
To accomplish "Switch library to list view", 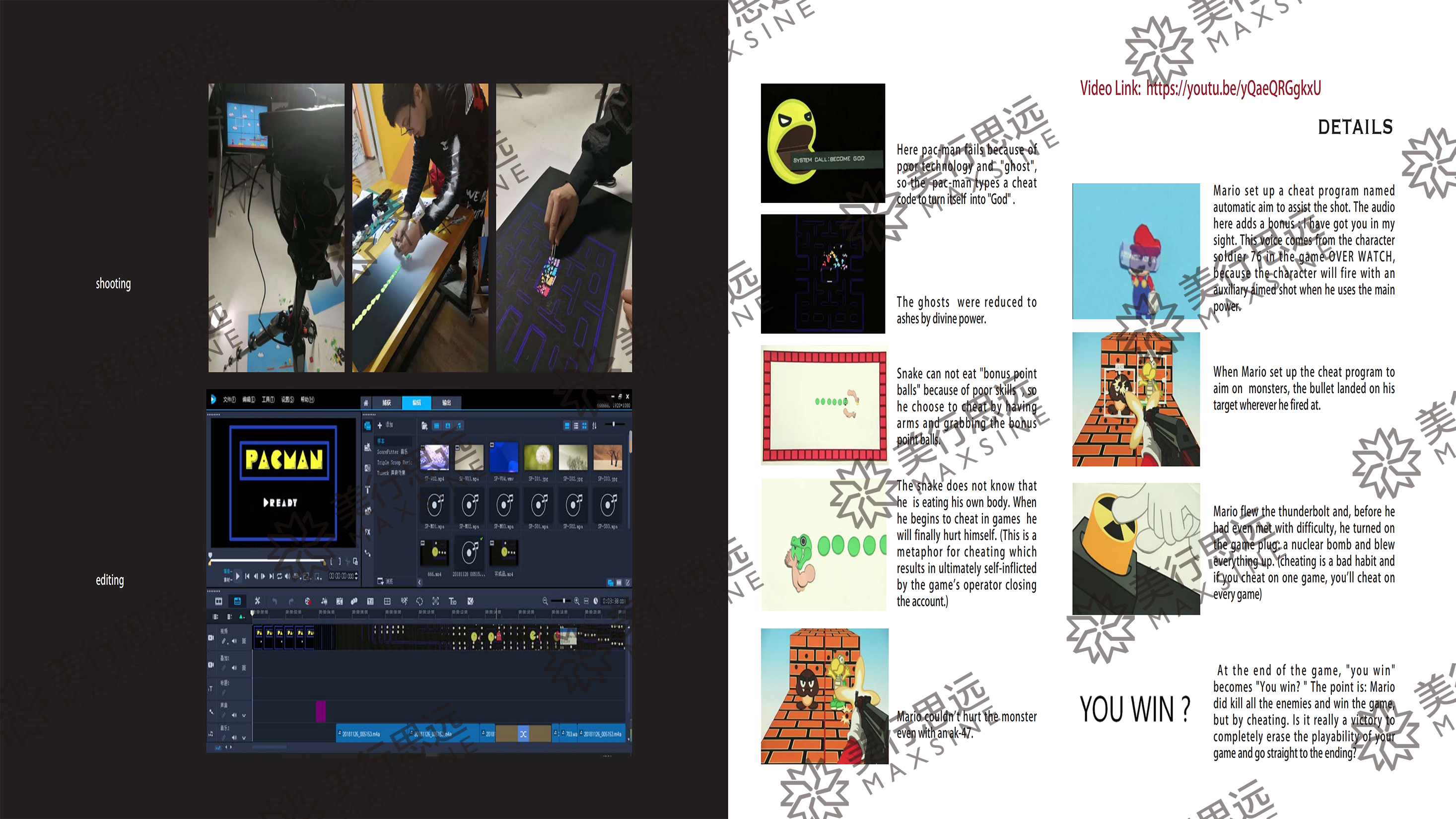I will (x=576, y=425).
